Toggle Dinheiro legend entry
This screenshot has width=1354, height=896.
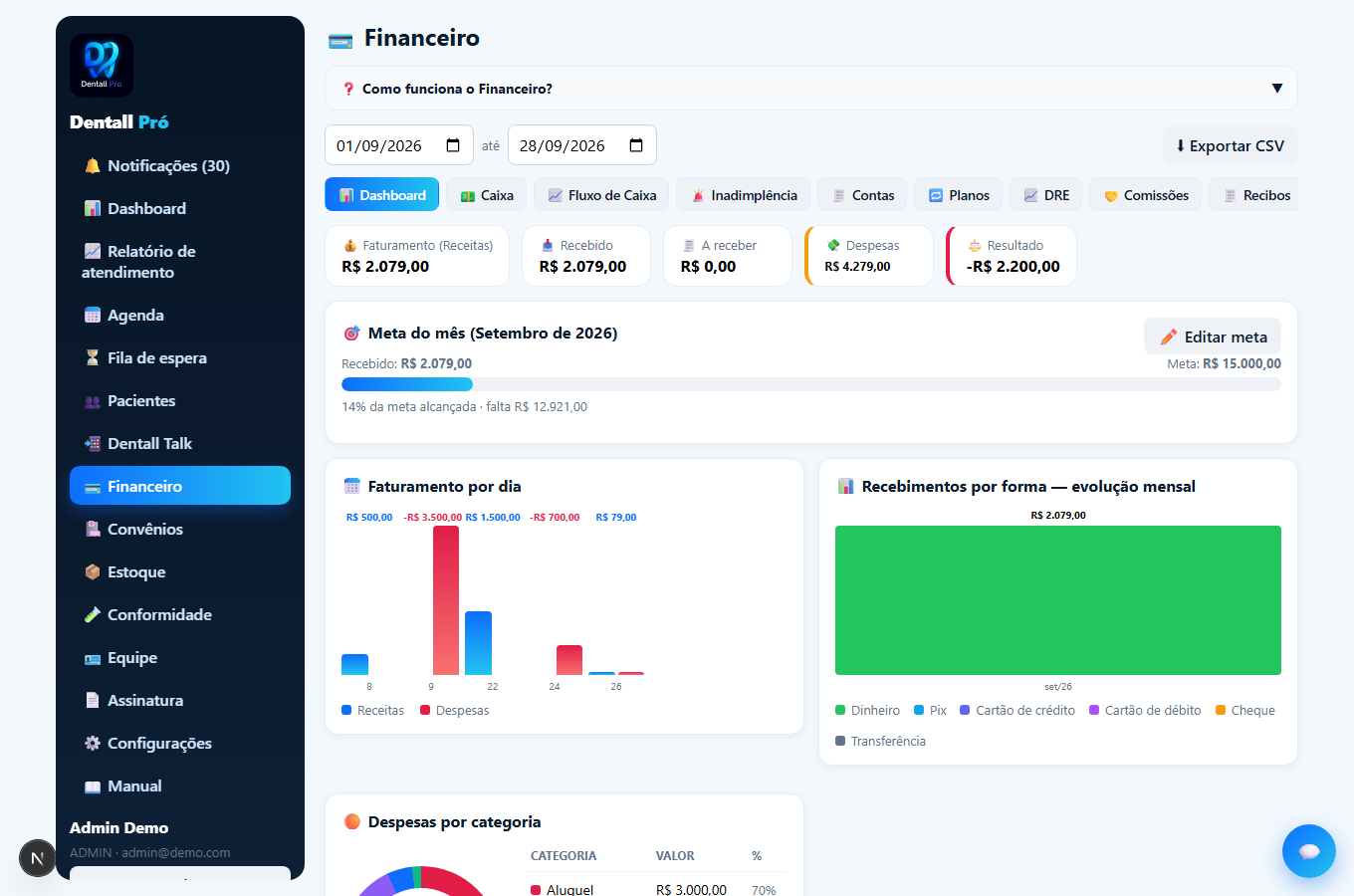coord(867,711)
